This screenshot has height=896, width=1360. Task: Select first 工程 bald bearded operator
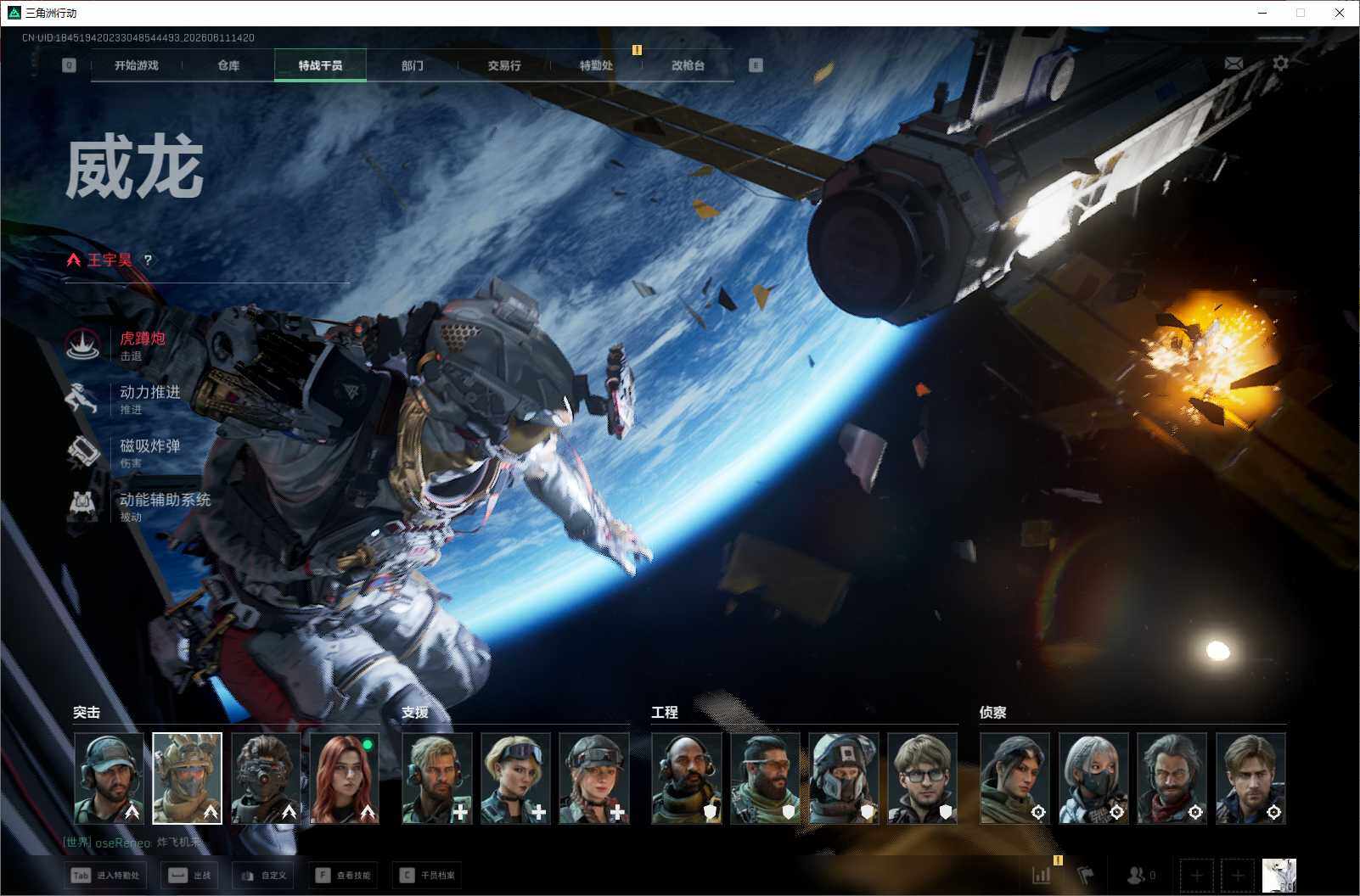[x=686, y=779]
